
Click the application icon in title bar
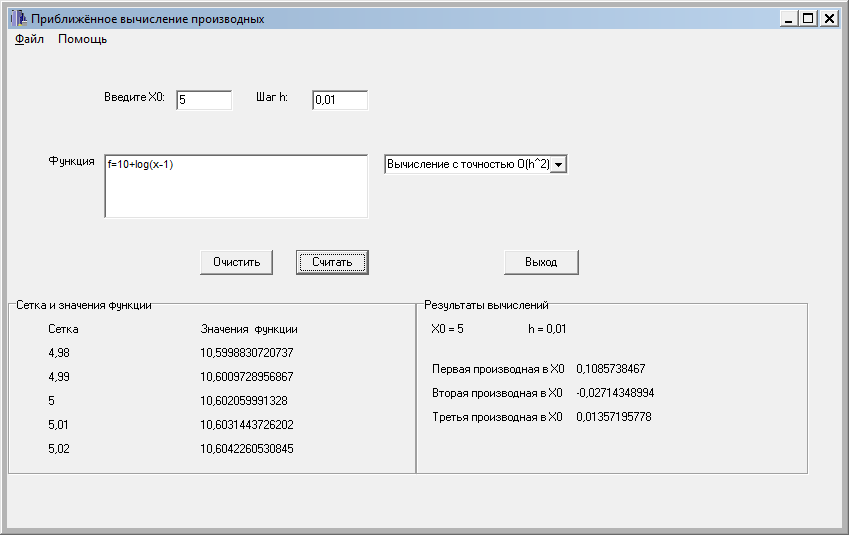19,18
